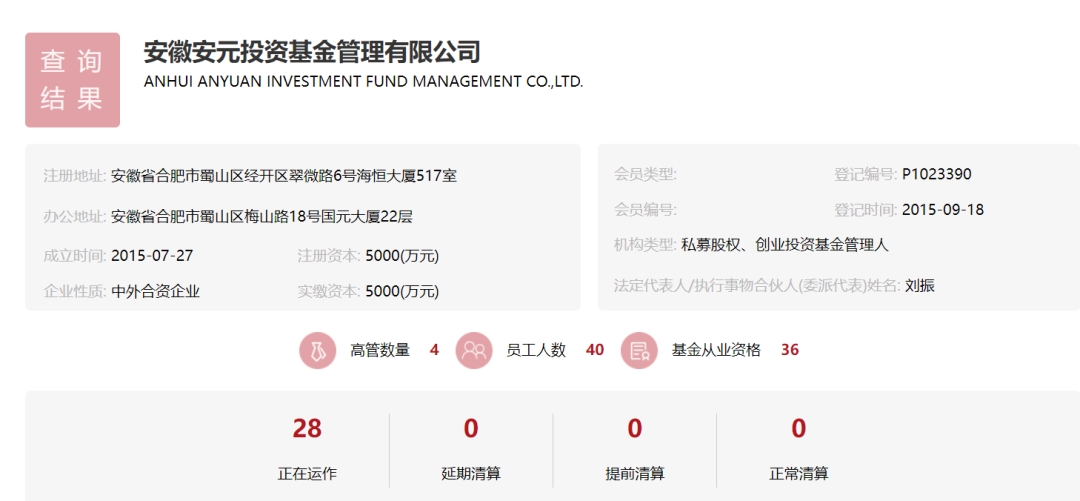The height and width of the screenshot is (501, 1080).
Task: Click the 查询结果 pink badge
Action: (72, 80)
